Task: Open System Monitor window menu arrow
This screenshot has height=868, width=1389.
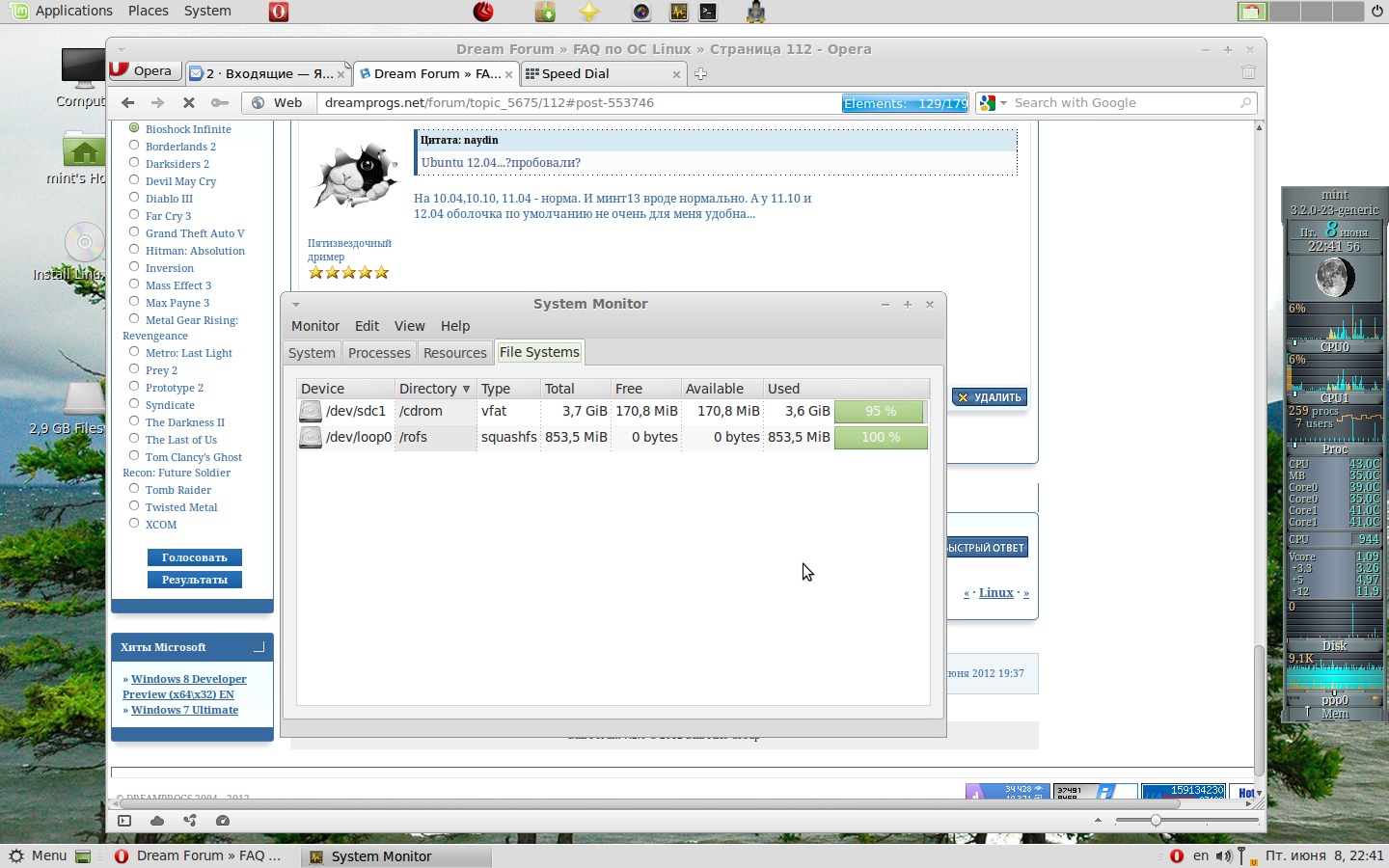Action: tap(296, 305)
